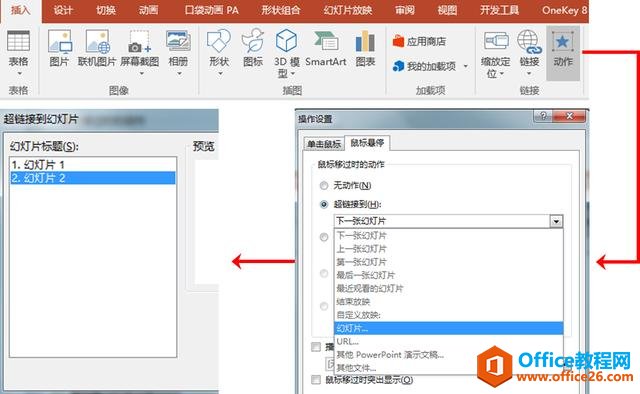Choose URL... from dropdown list

(449, 341)
